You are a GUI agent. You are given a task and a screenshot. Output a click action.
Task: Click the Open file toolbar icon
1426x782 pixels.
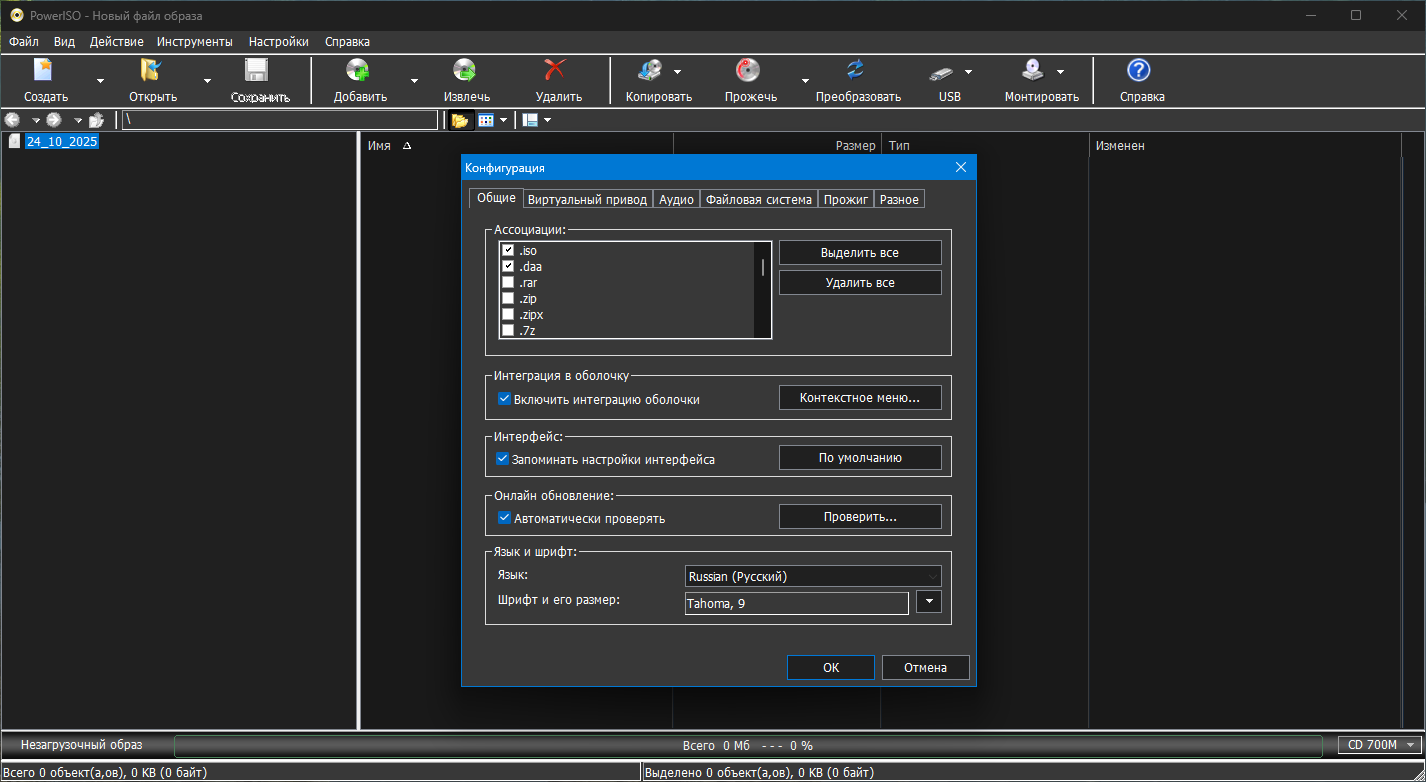(x=151, y=70)
